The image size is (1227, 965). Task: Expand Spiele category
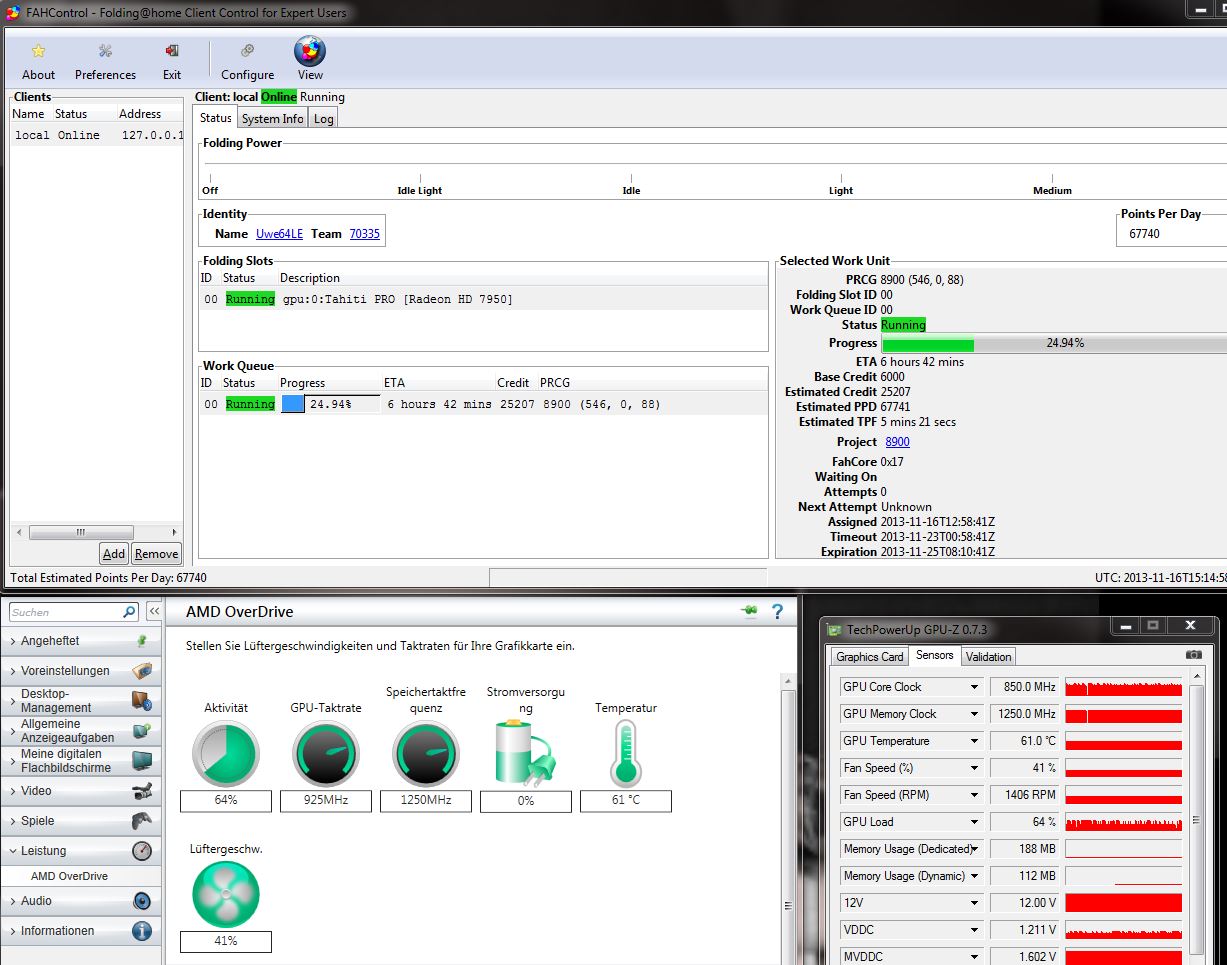(x=80, y=821)
